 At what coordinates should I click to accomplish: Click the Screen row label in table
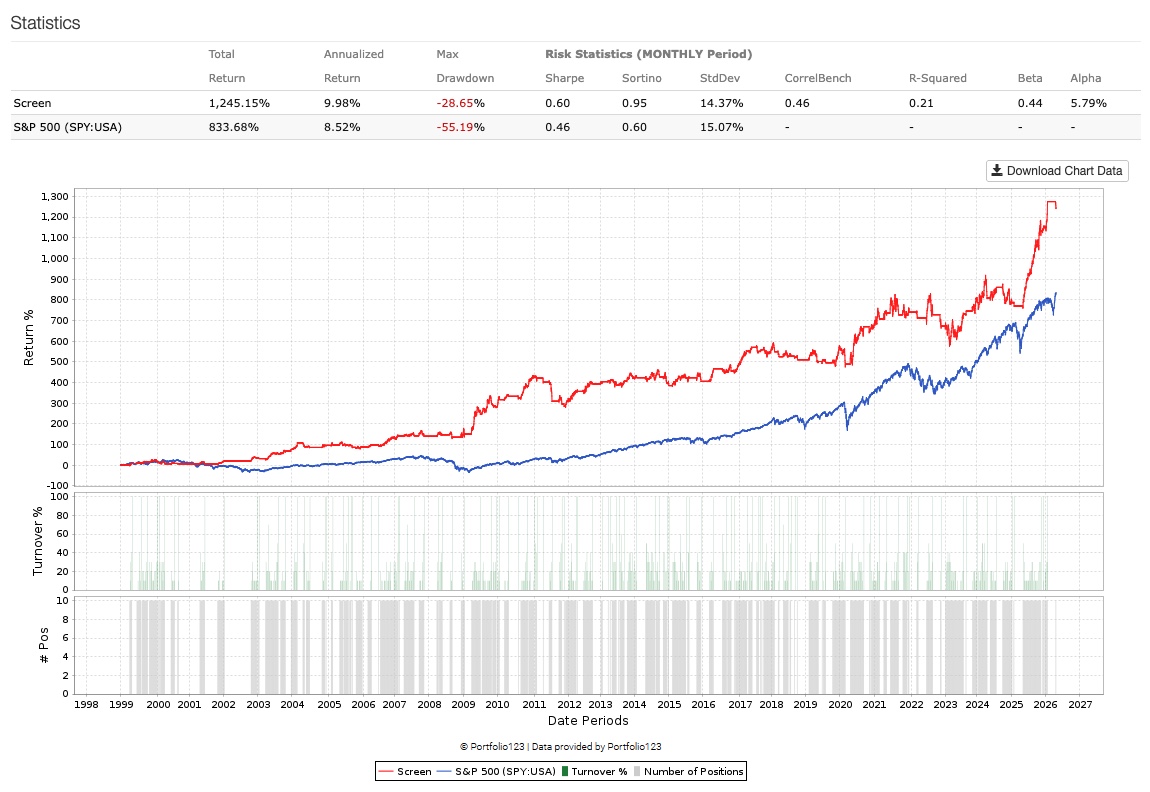point(32,103)
